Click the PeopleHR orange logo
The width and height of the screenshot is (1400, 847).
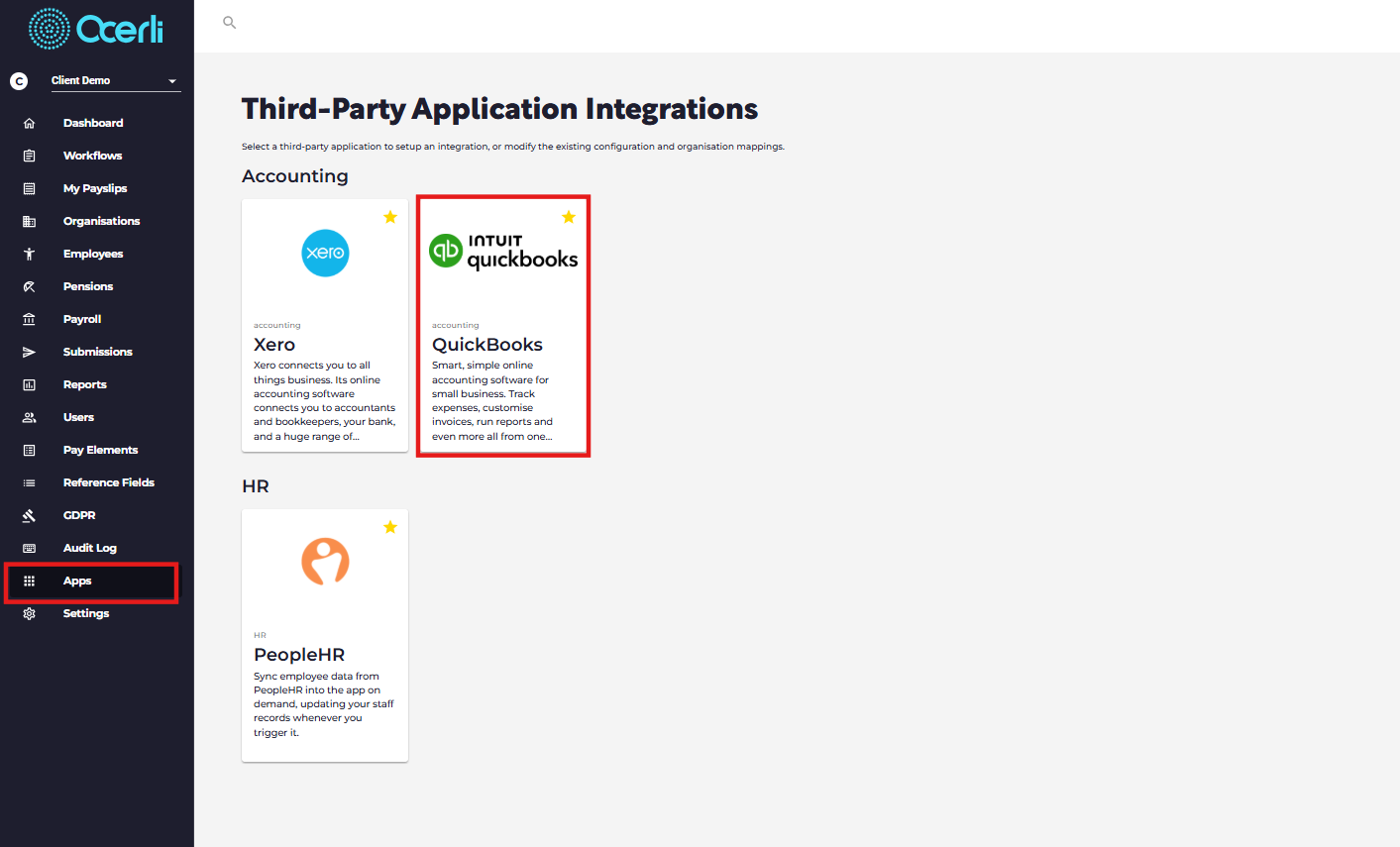(325, 562)
